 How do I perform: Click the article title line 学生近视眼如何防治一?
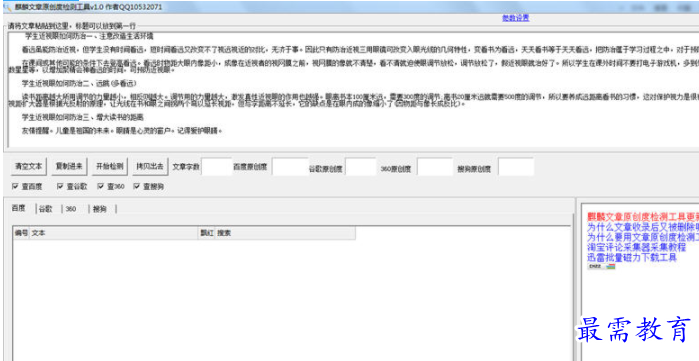89,36
